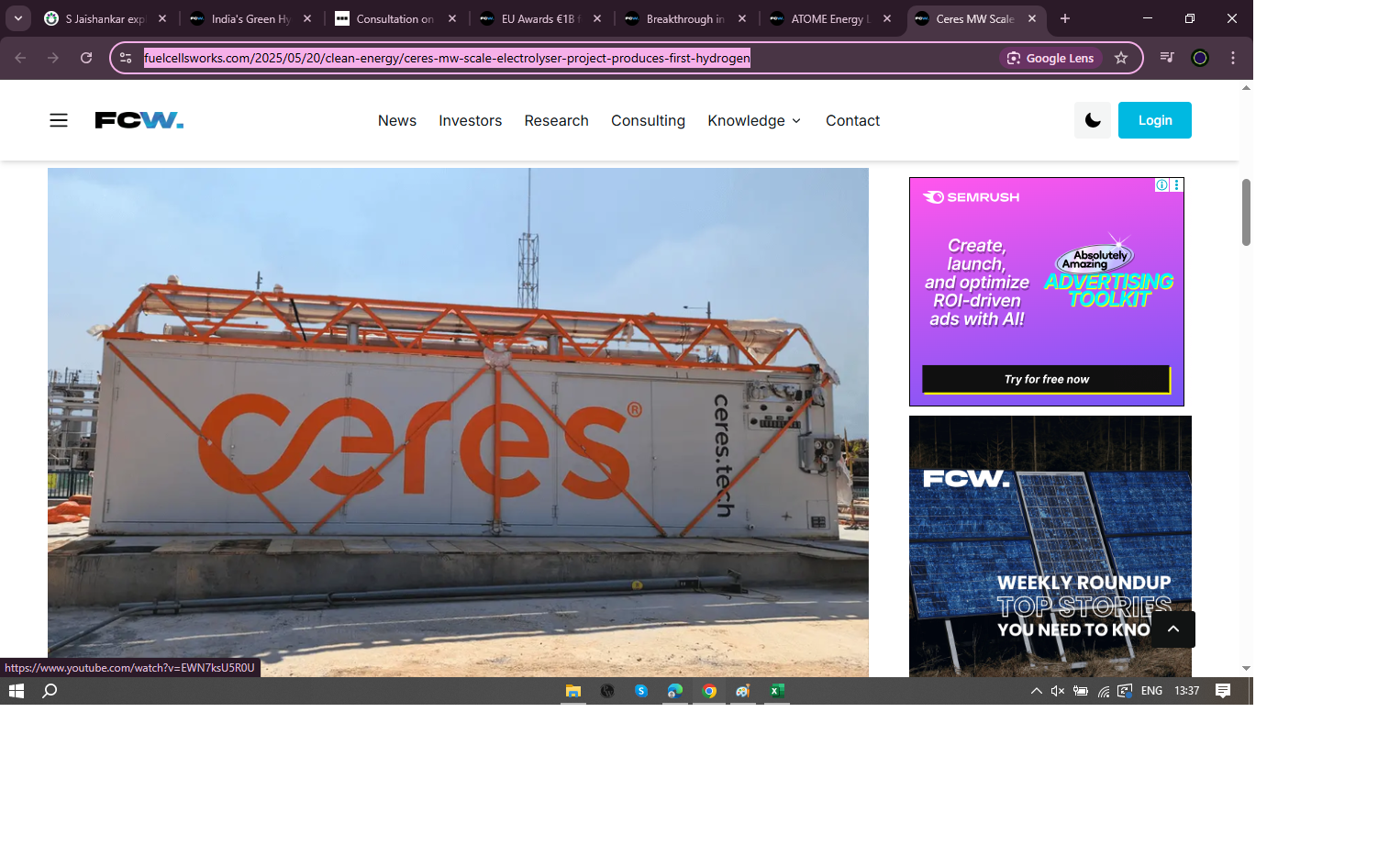
Task: Open the hamburger menu on FCW site
Action: pos(59,120)
